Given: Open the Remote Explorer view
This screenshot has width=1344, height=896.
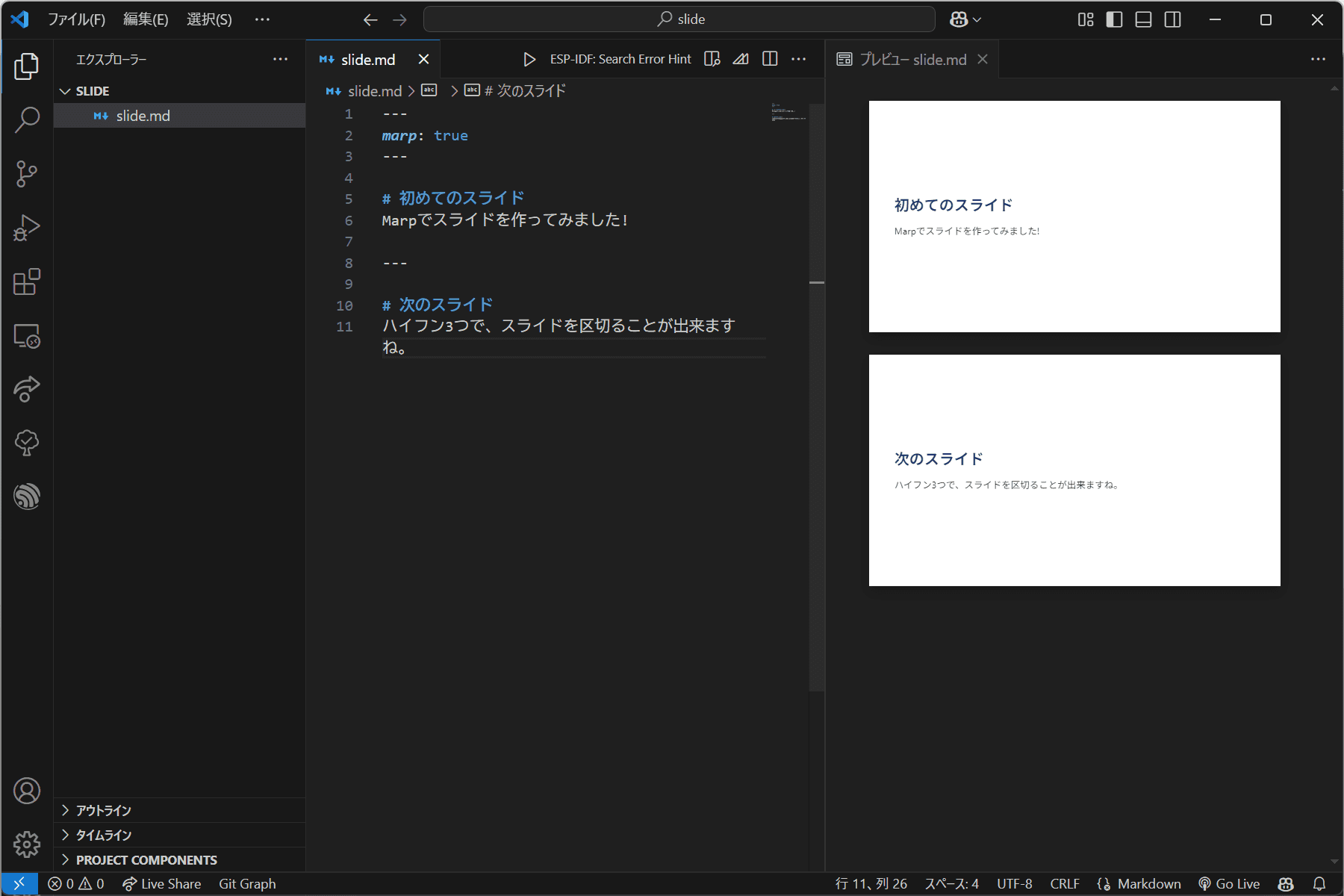Looking at the screenshot, I should 27,337.
